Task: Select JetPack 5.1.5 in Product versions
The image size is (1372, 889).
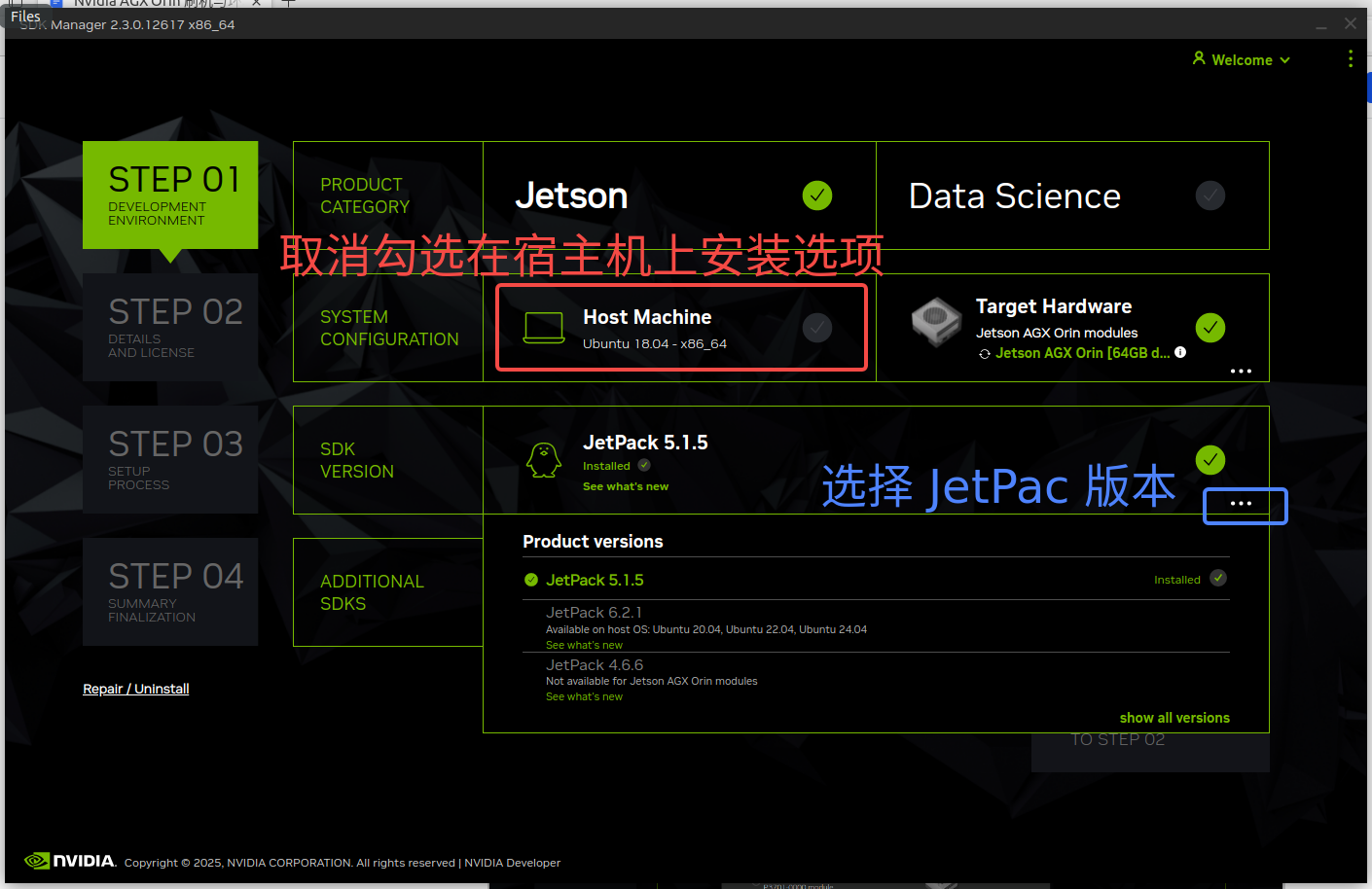Action: point(876,580)
